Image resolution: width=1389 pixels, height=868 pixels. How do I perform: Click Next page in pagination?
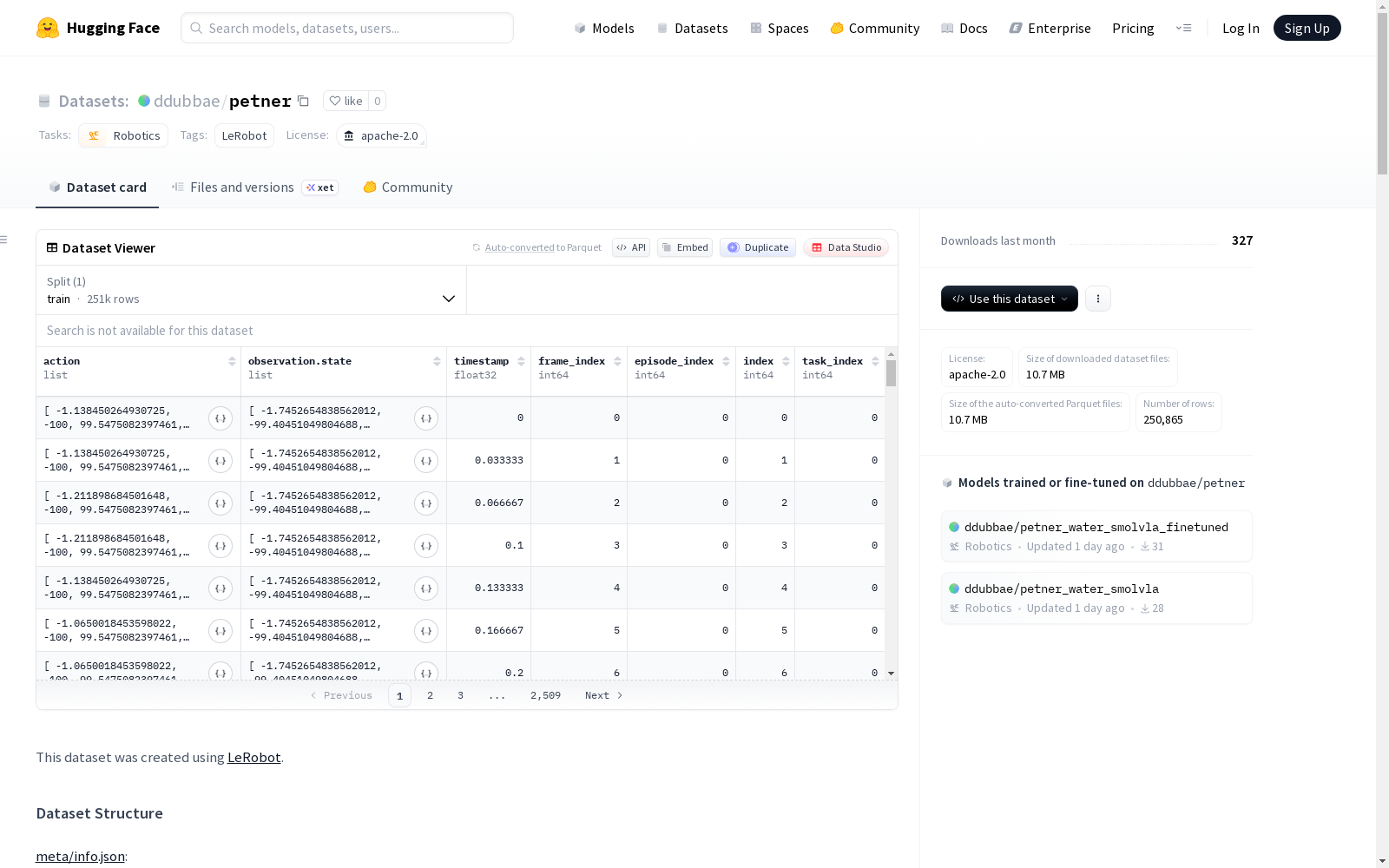604,695
